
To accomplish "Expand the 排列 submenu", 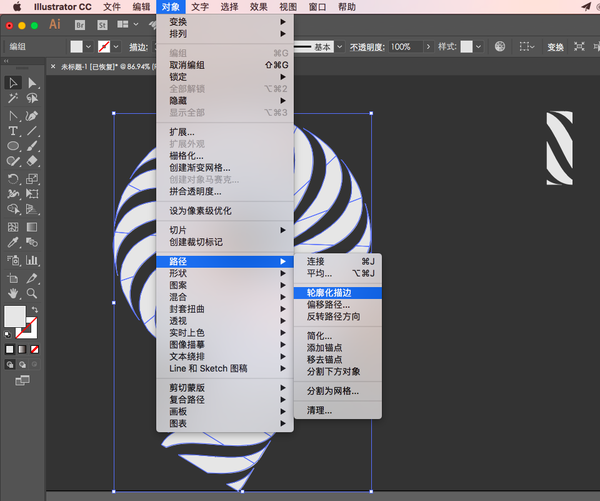I will (225, 34).
